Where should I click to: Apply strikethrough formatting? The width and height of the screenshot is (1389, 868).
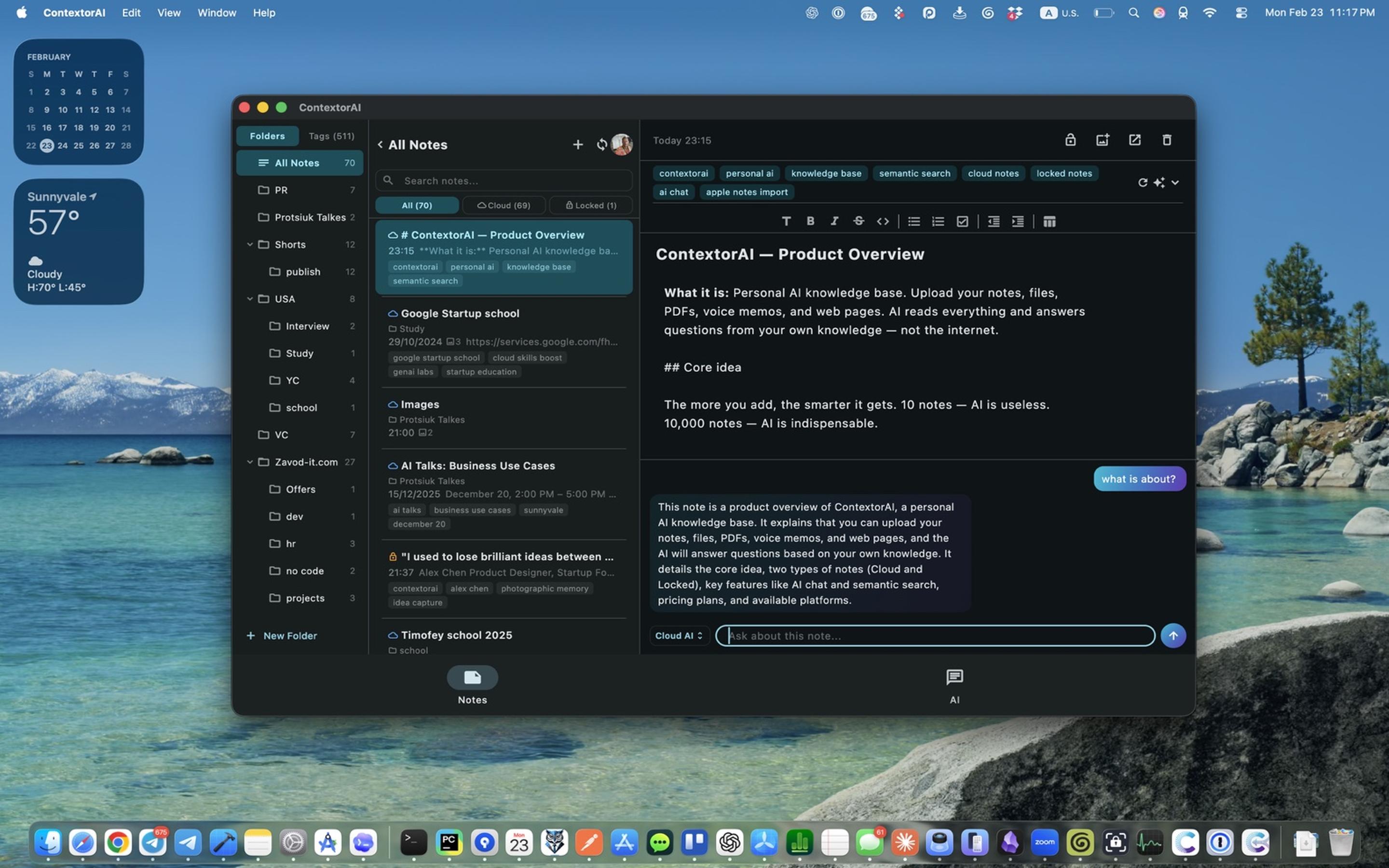(x=858, y=221)
